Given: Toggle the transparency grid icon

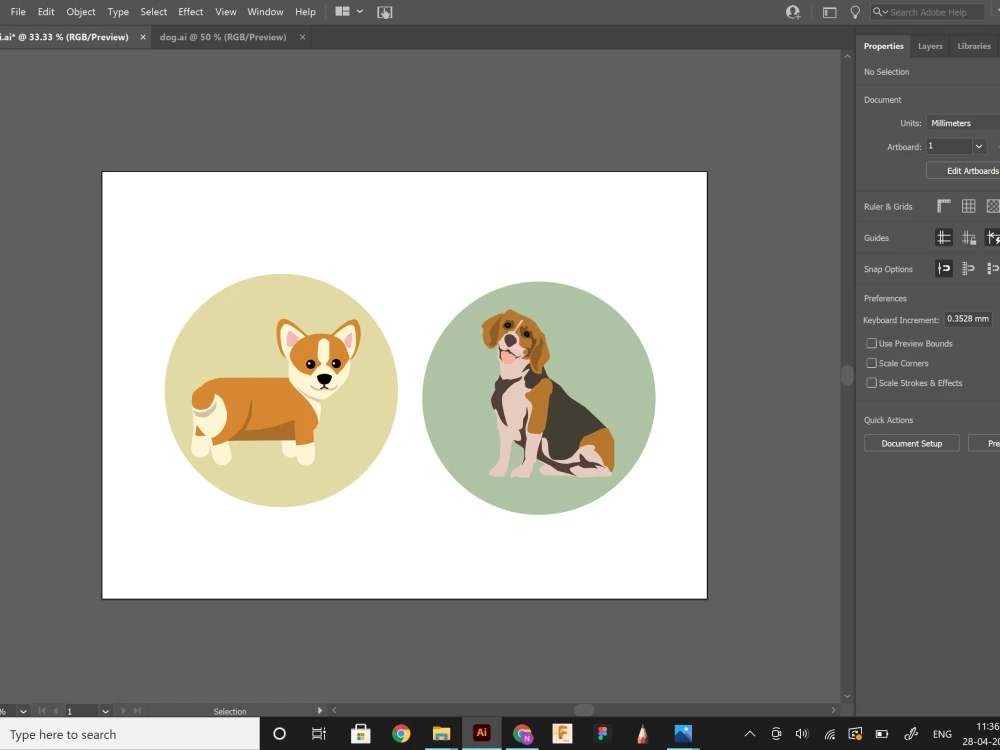Looking at the screenshot, I should 993,206.
